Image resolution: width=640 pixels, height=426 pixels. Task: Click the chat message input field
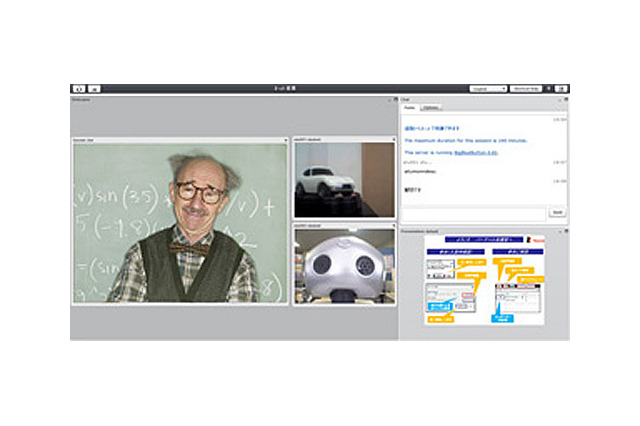click(474, 212)
